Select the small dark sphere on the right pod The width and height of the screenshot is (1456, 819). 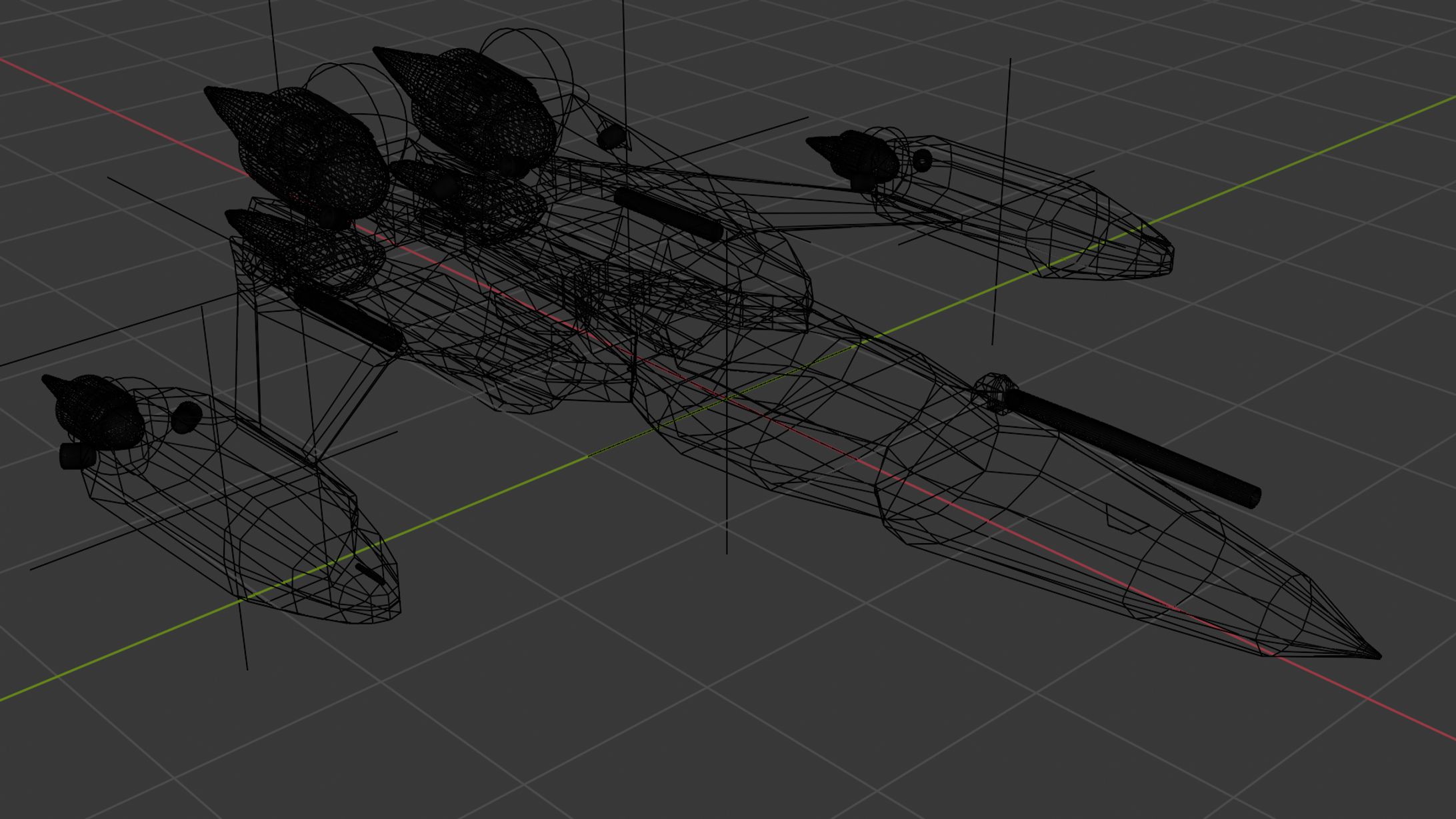pyautogui.click(x=923, y=159)
